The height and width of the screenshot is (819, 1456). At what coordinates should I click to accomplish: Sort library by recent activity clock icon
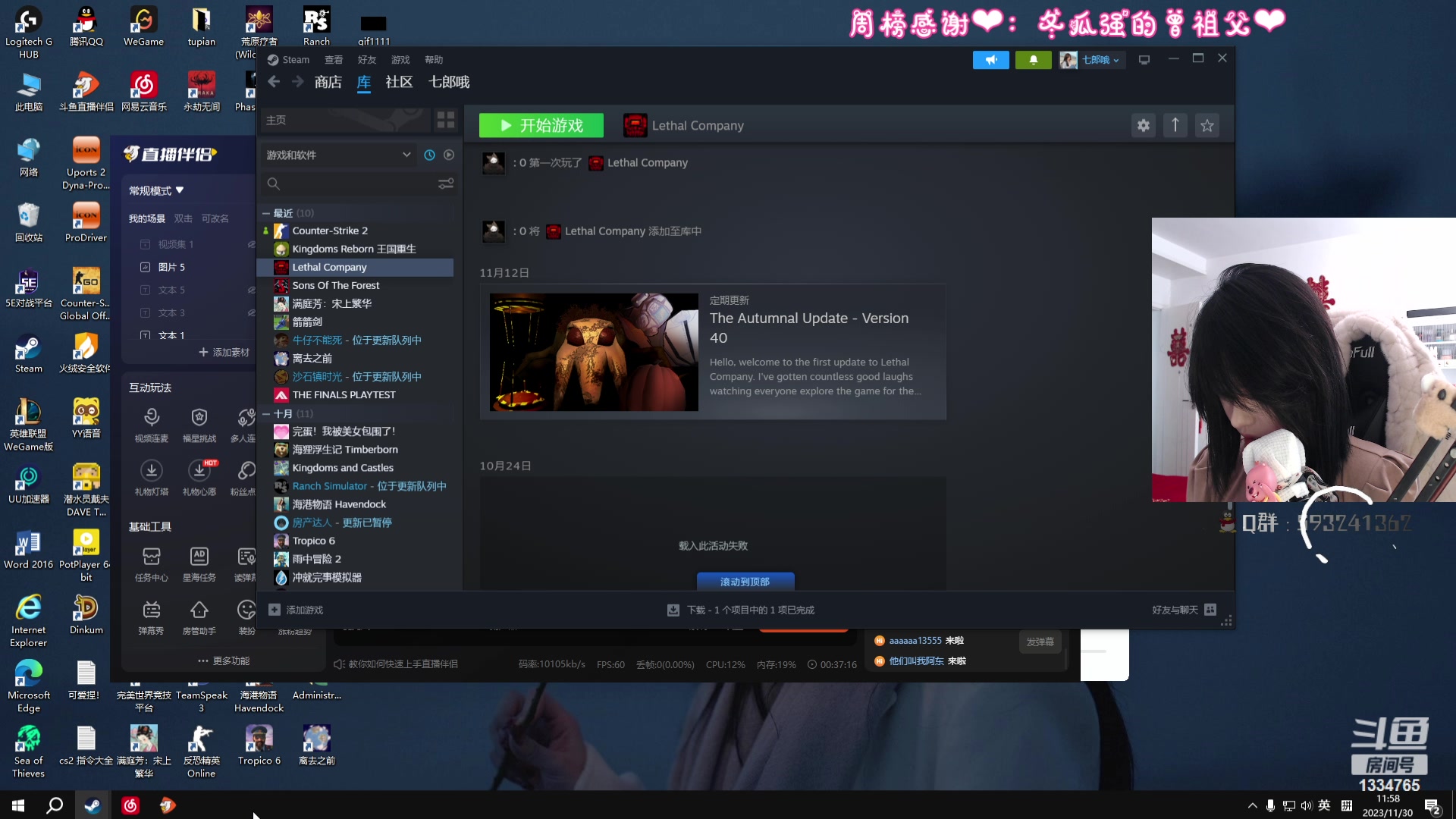[x=429, y=155]
